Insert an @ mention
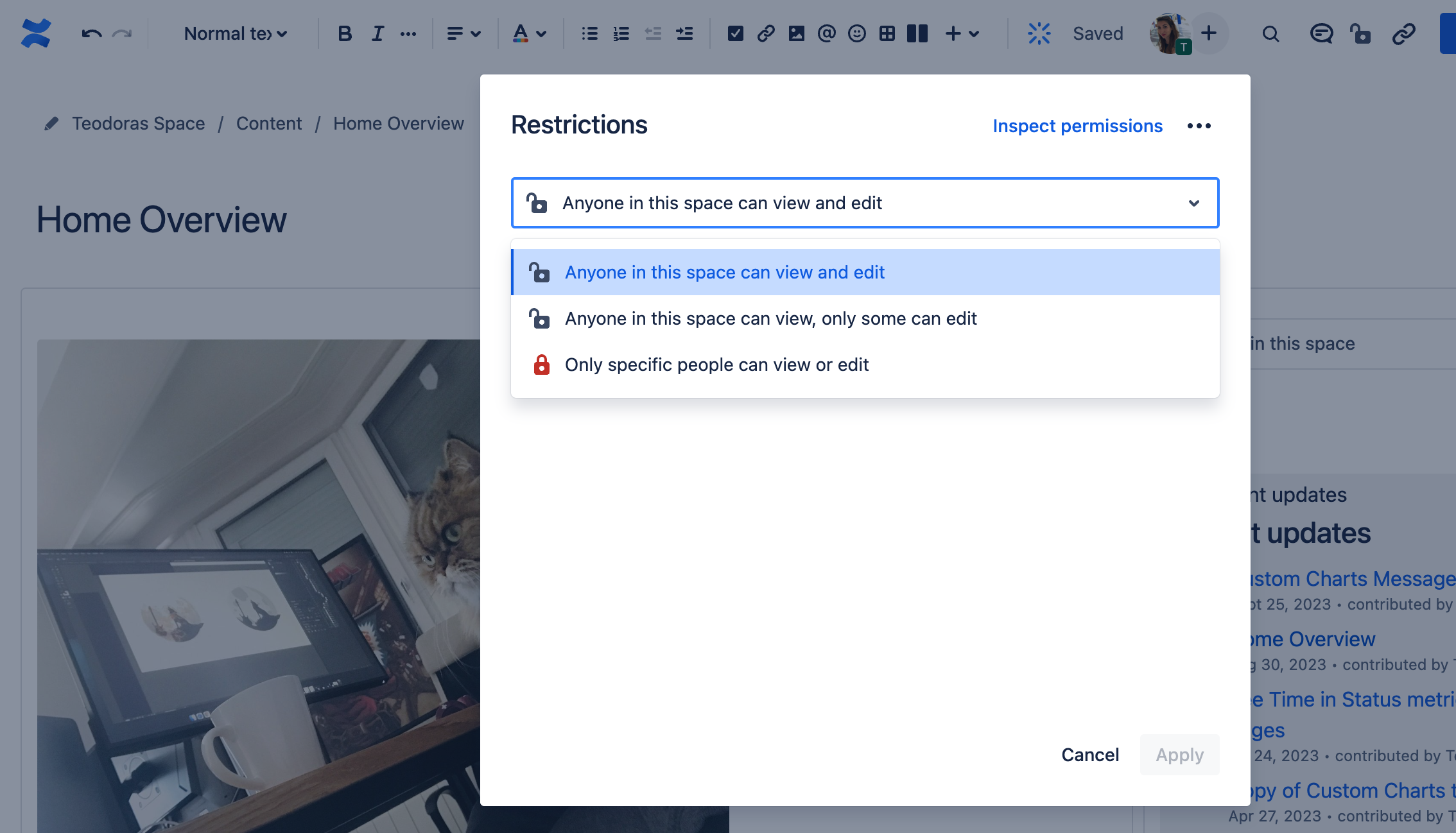Viewport: 1456px width, 833px height. click(827, 33)
